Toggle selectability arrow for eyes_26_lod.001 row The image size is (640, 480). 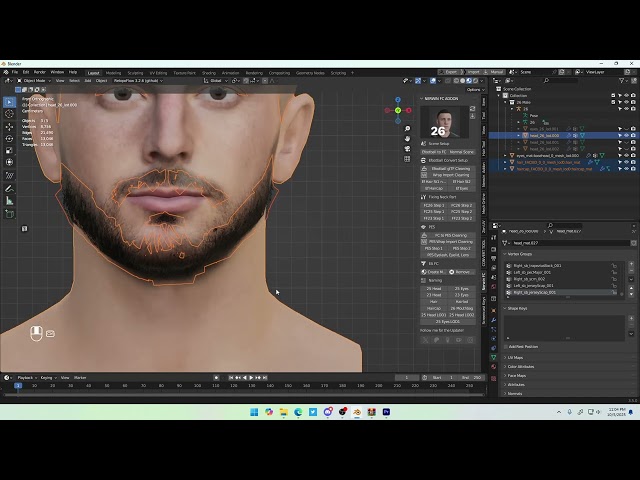point(620,129)
